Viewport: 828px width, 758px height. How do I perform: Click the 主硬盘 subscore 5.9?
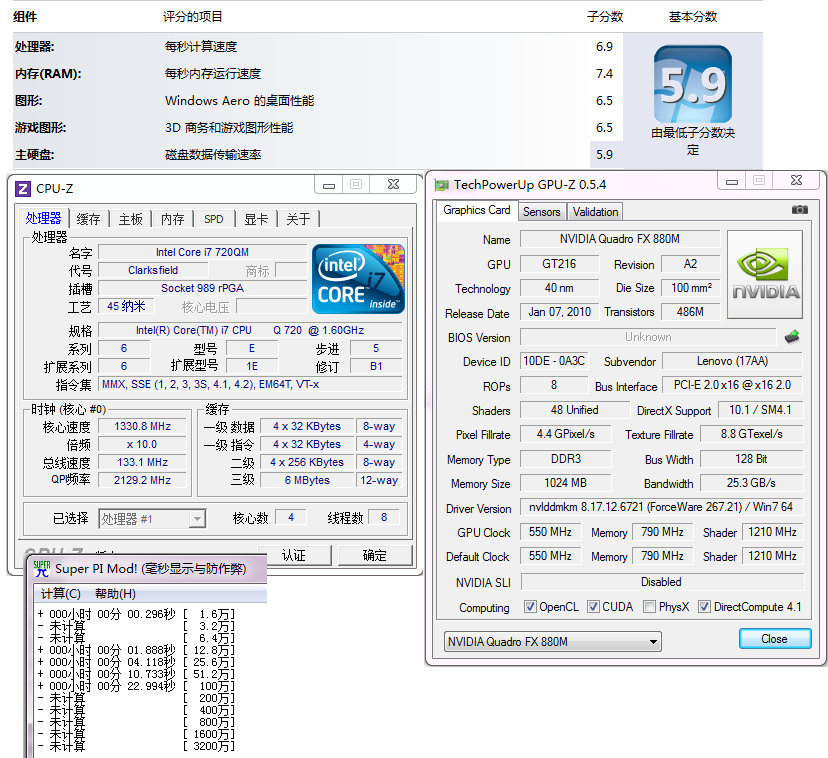tap(604, 154)
